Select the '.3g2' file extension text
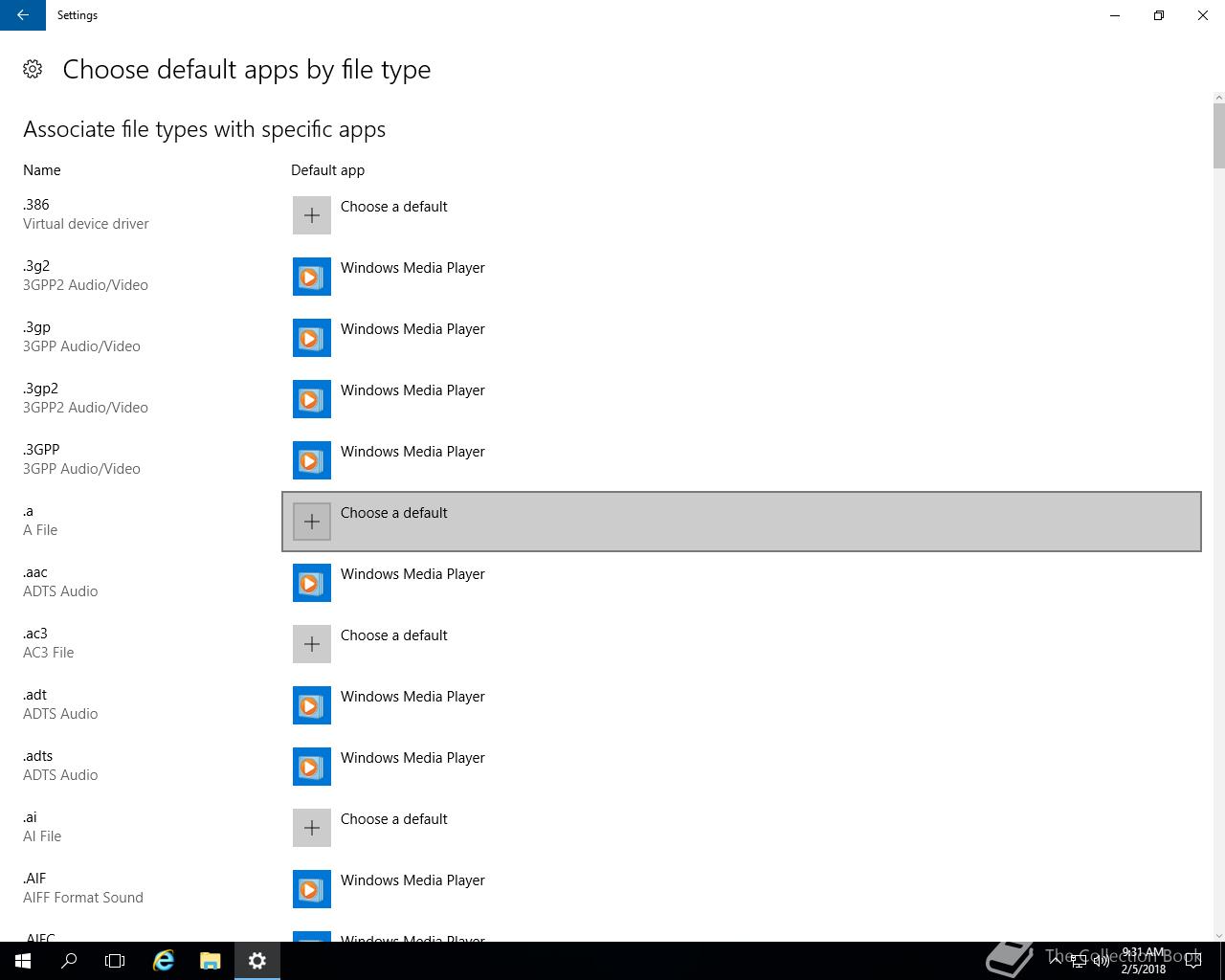 click(36, 266)
